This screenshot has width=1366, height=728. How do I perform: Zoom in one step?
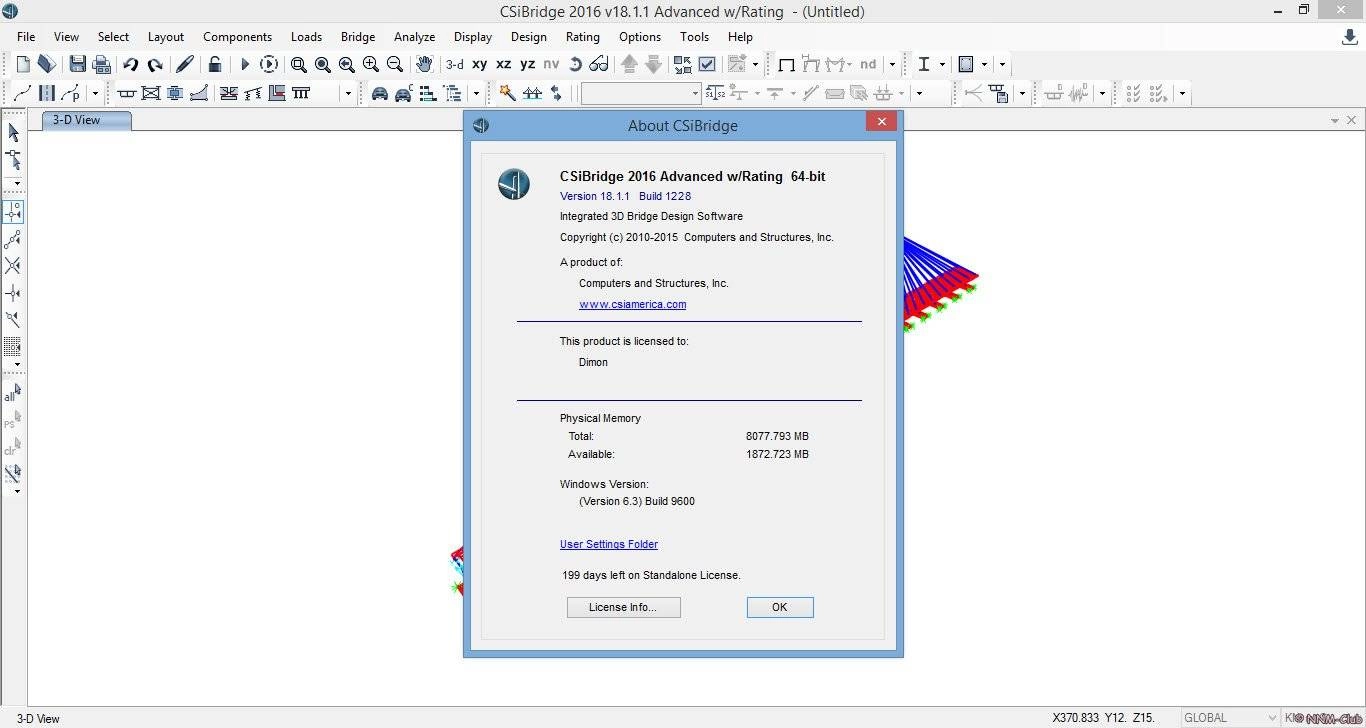point(370,64)
